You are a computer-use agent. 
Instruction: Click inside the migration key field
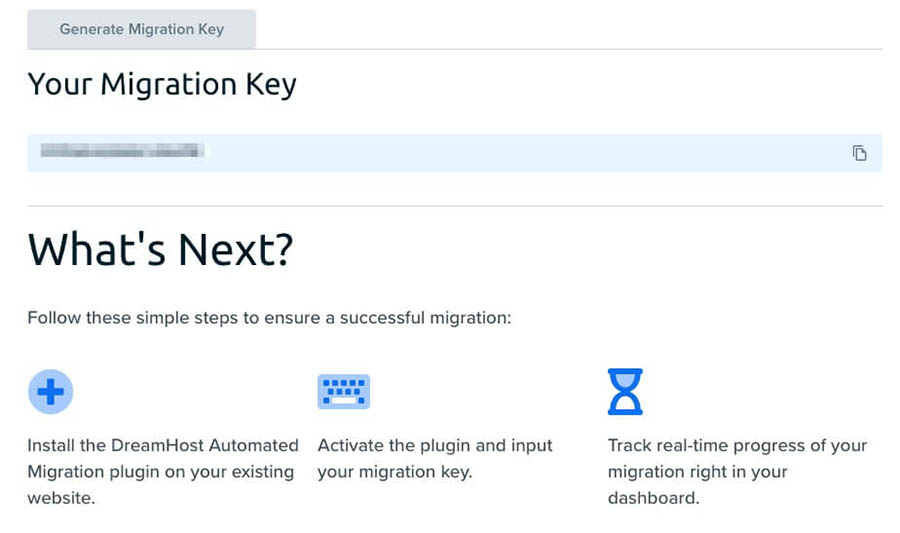tap(500, 153)
